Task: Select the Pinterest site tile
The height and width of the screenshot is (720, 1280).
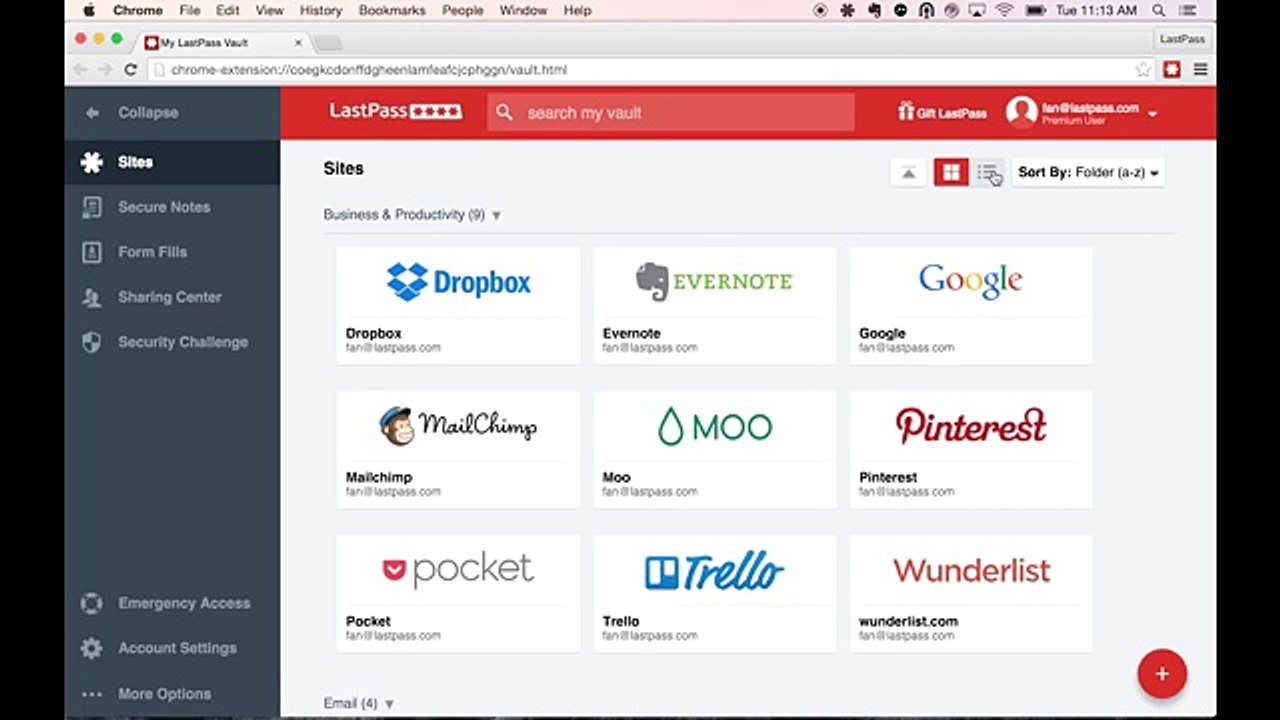Action: [x=971, y=450]
